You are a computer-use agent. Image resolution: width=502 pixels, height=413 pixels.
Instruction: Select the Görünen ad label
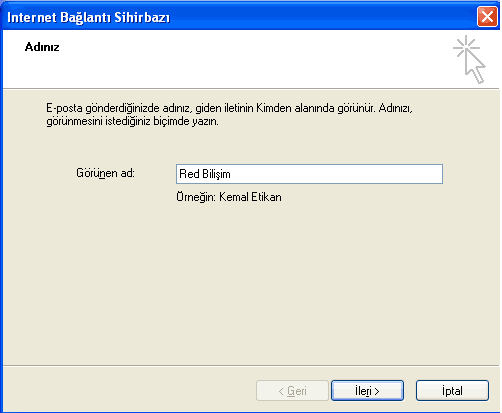click(105, 173)
